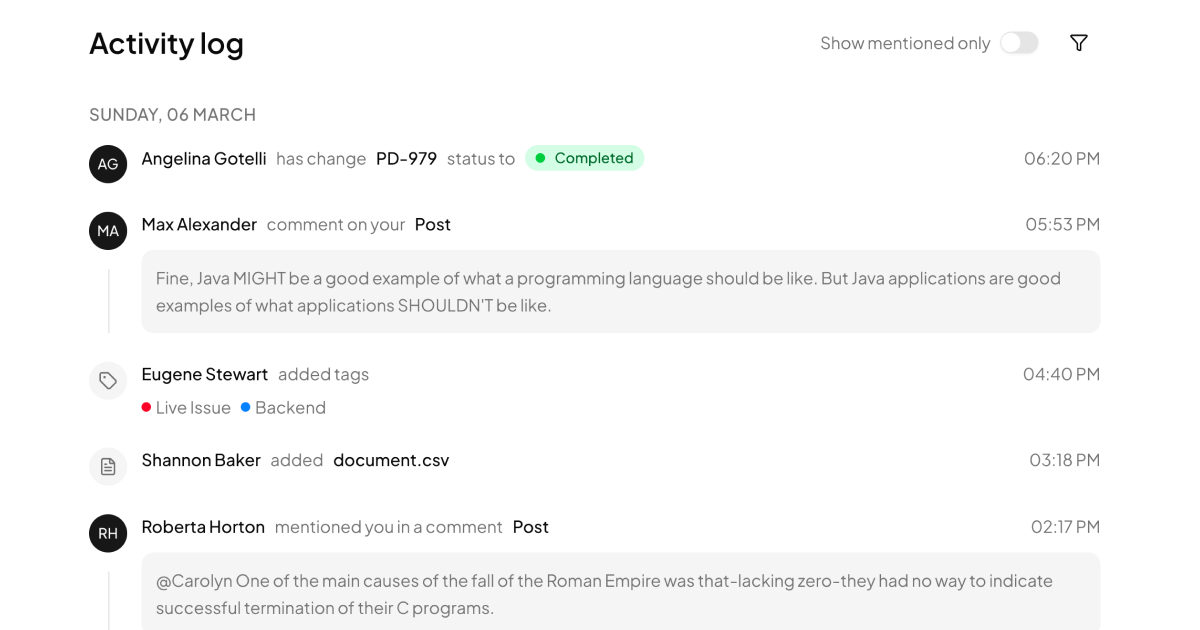
Task: Select Roberta Horton's RH avatar
Action: [108, 533]
